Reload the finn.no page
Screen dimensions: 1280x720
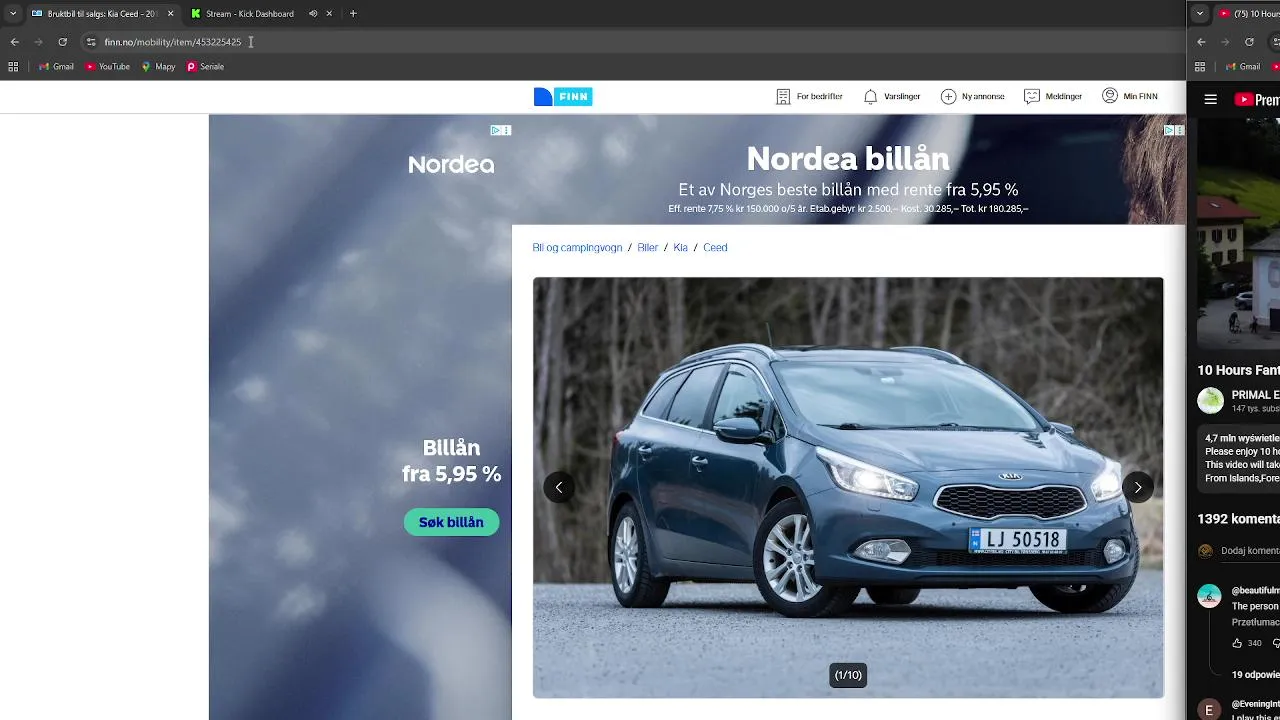[x=62, y=42]
